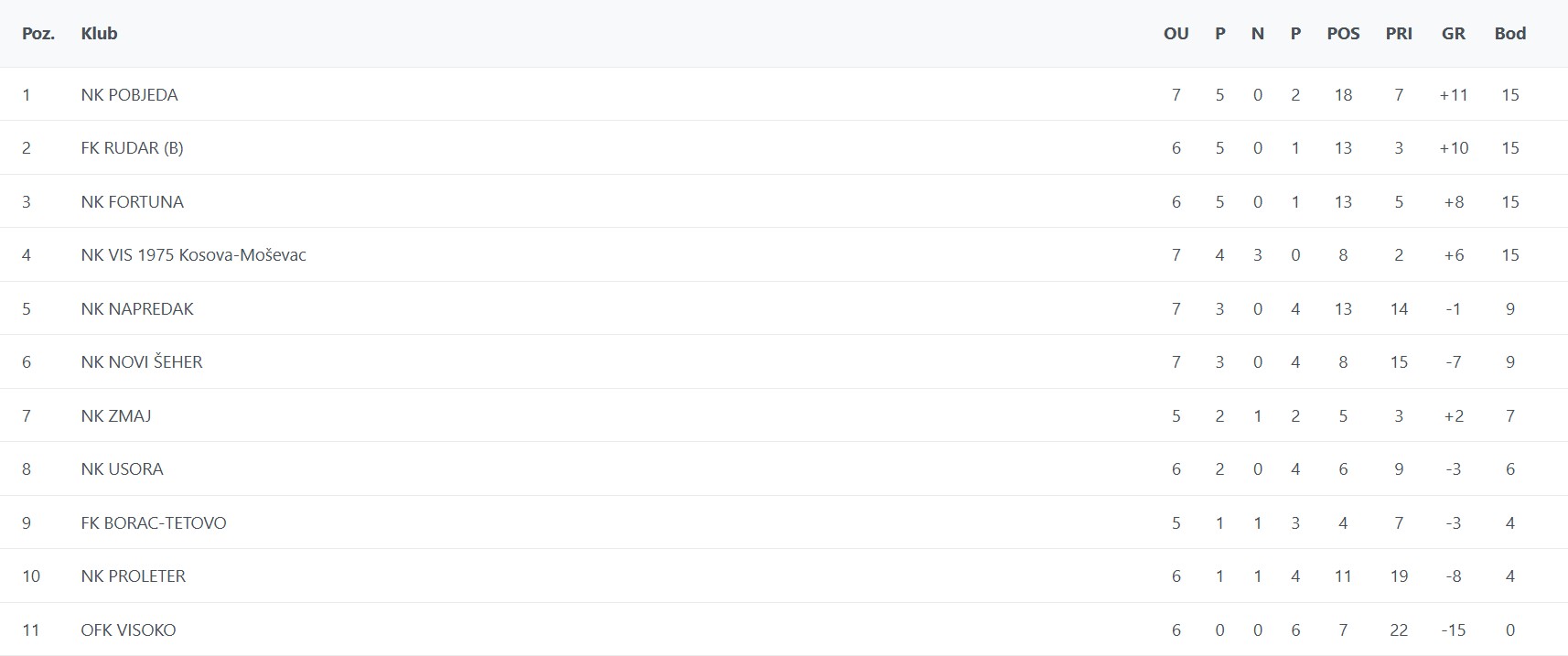Open the NK PROLETER team row
Image resolution: width=1568 pixels, height=656 pixels.
pos(134,576)
